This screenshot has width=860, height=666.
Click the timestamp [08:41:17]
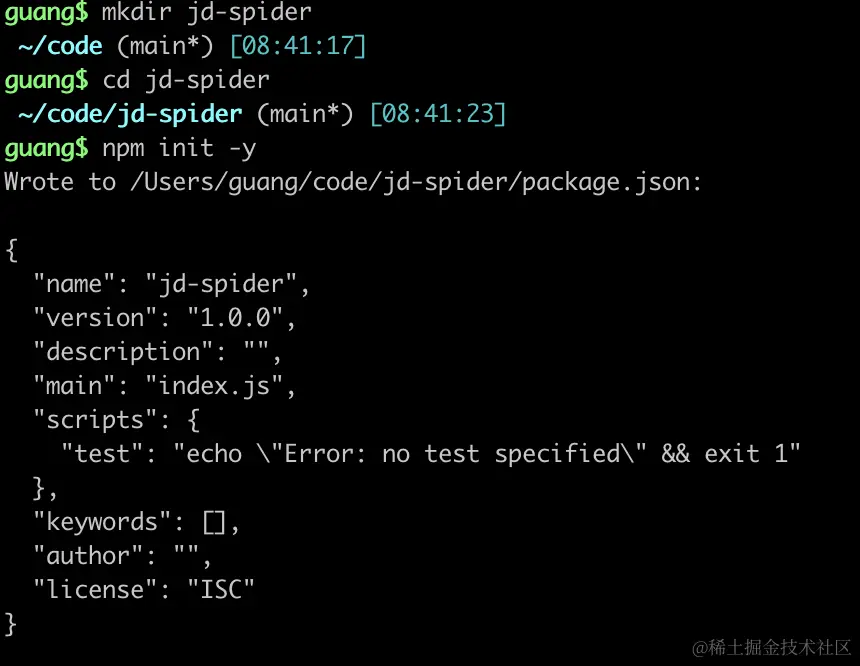[298, 46]
